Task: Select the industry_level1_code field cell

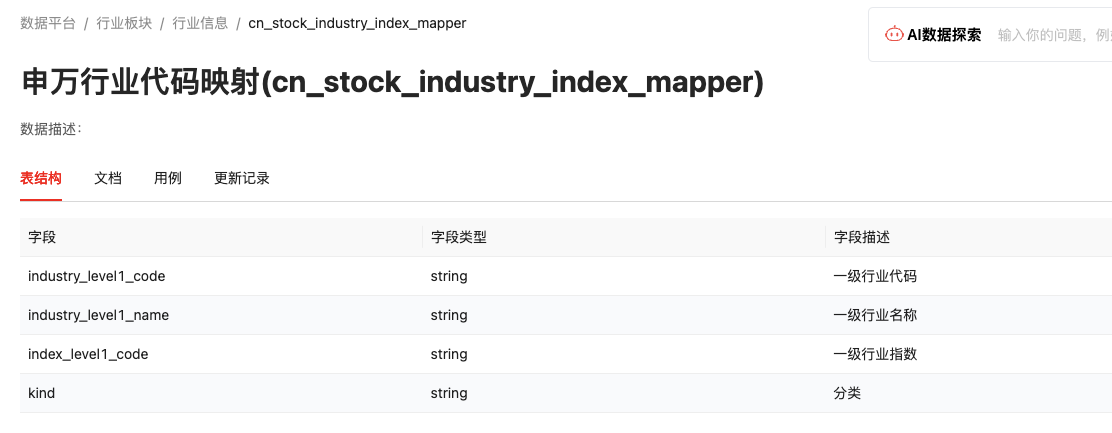Action: [x=97, y=276]
